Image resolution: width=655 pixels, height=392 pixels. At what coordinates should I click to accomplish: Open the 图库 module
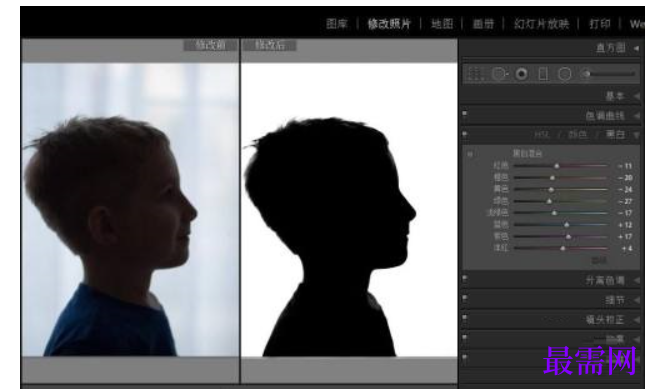point(337,24)
